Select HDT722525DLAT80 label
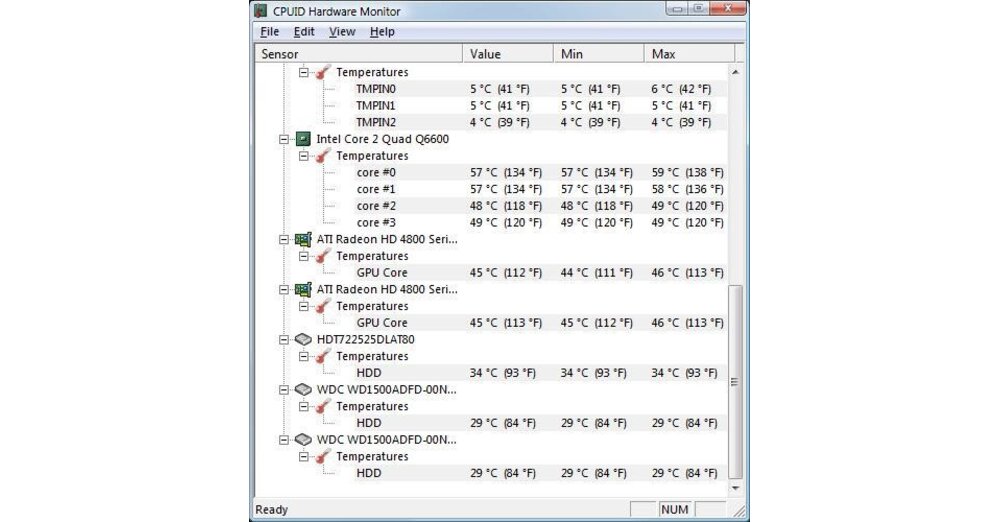Screen dimensions: 1000x522 pyautogui.click(x=365, y=339)
